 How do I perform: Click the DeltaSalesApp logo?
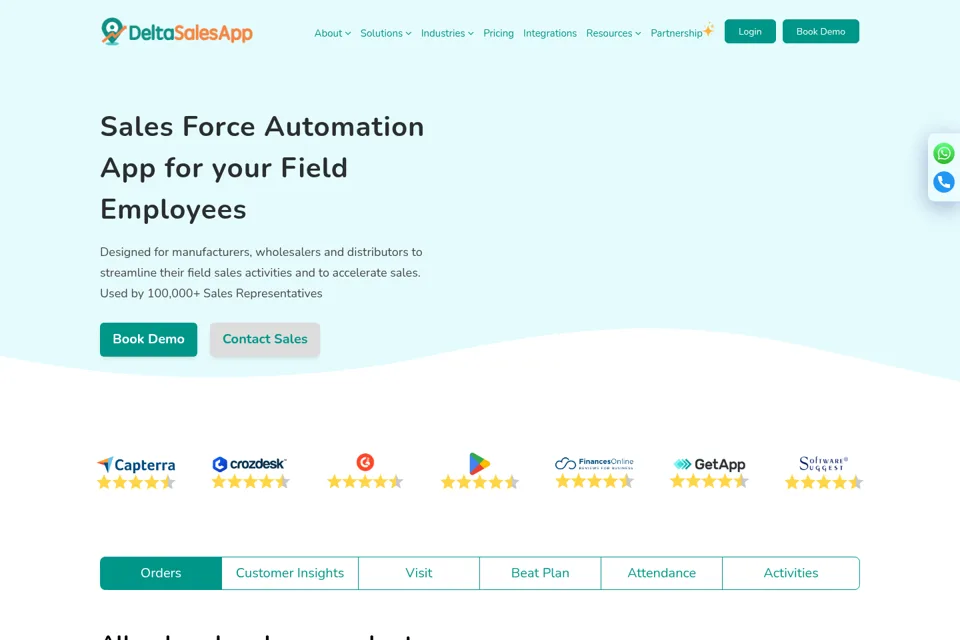click(x=176, y=31)
